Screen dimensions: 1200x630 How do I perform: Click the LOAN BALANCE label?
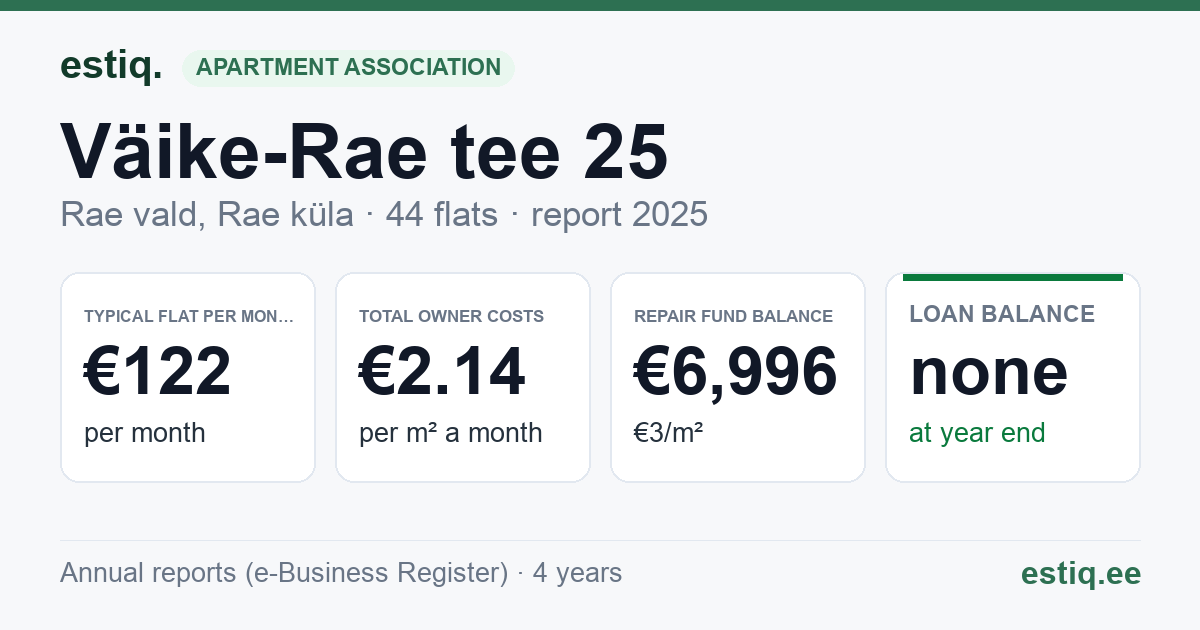1002,314
